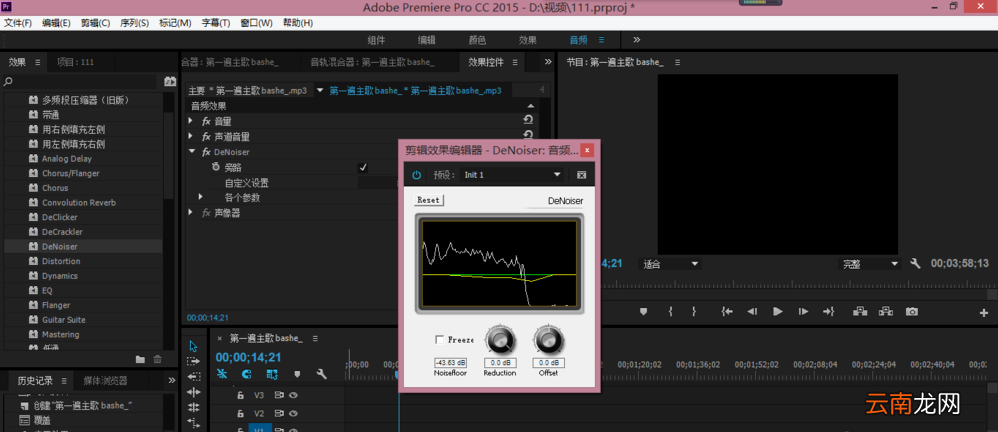
Task: Add marker in timeline panel
Action: click(297, 374)
